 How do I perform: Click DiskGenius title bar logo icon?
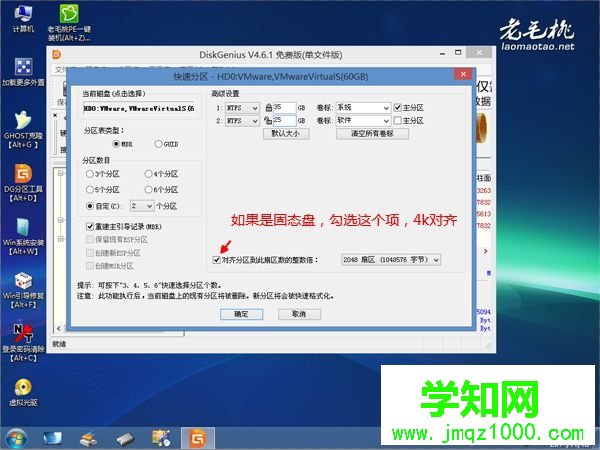(57, 54)
